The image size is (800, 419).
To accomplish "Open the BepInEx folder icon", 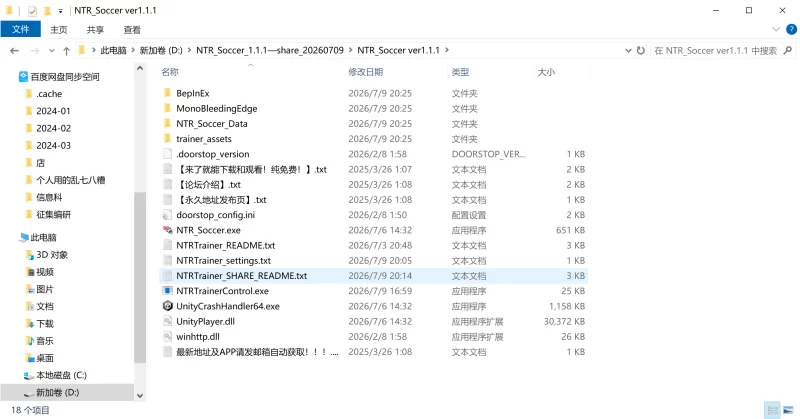I will pos(167,93).
